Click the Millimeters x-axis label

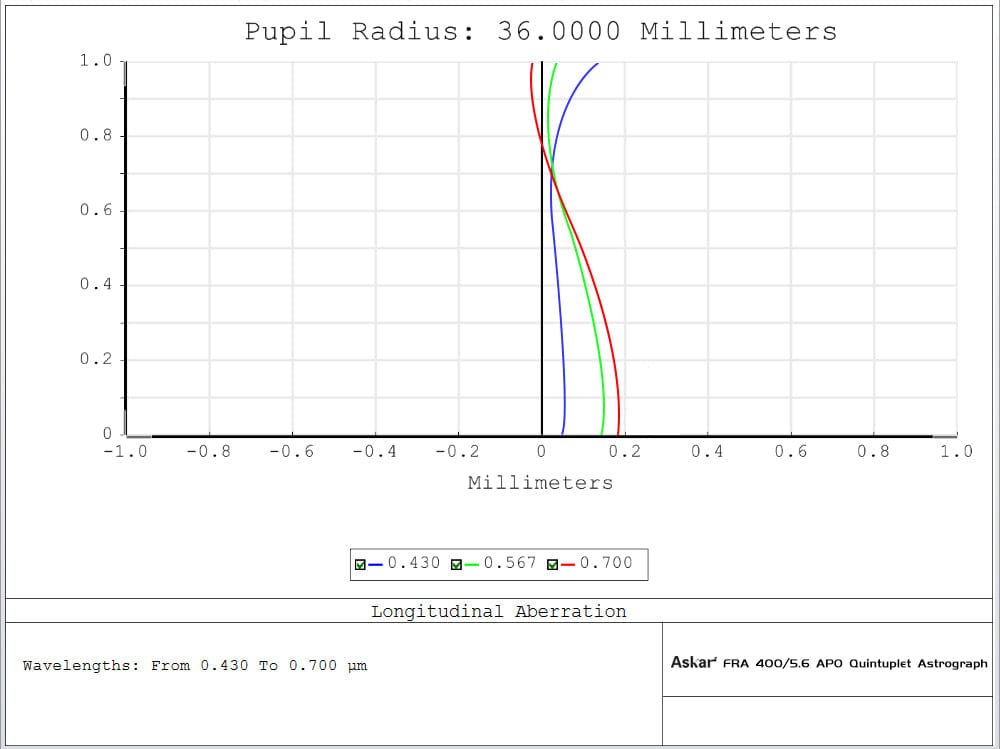[540, 483]
